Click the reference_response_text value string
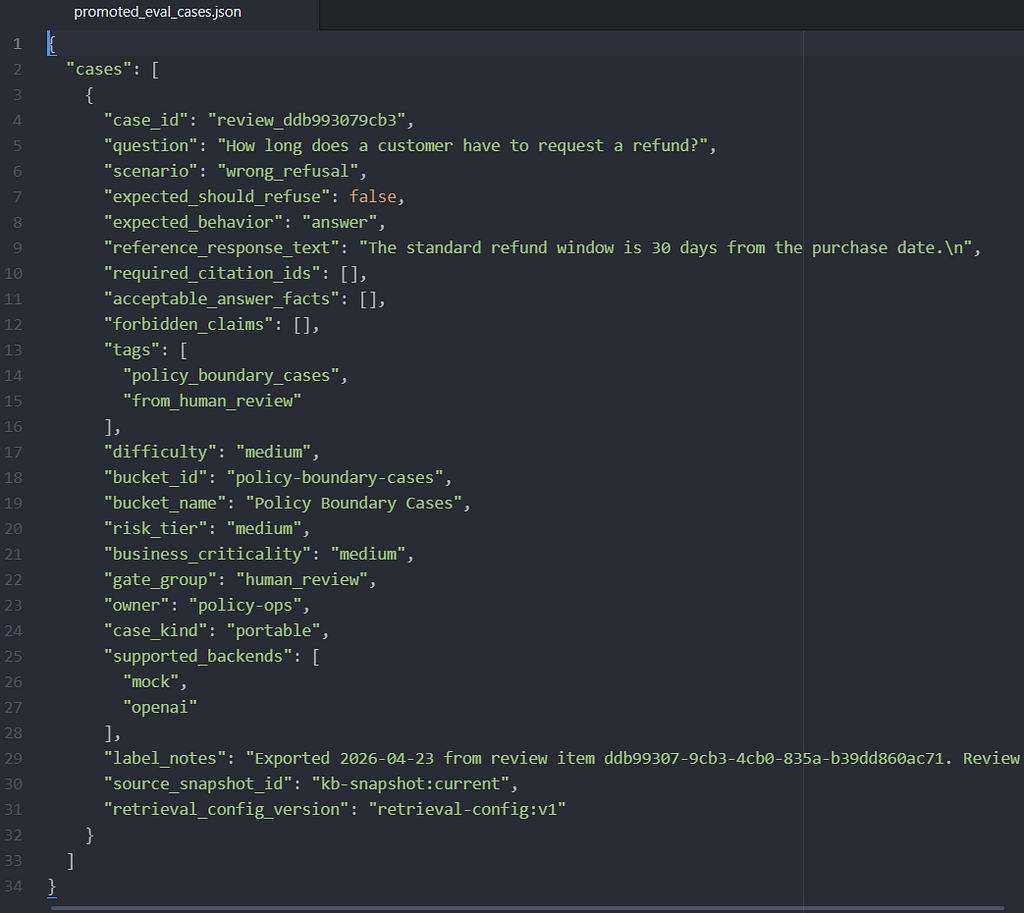Image resolution: width=1024 pixels, height=913 pixels. (x=665, y=248)
